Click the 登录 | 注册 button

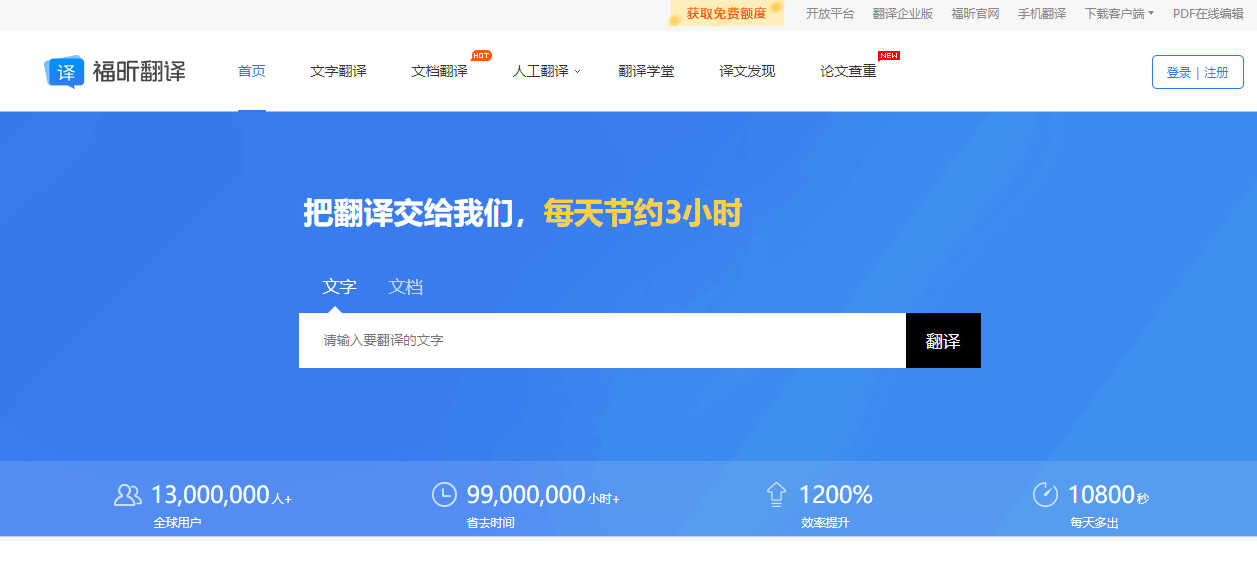click(1198, 72)
